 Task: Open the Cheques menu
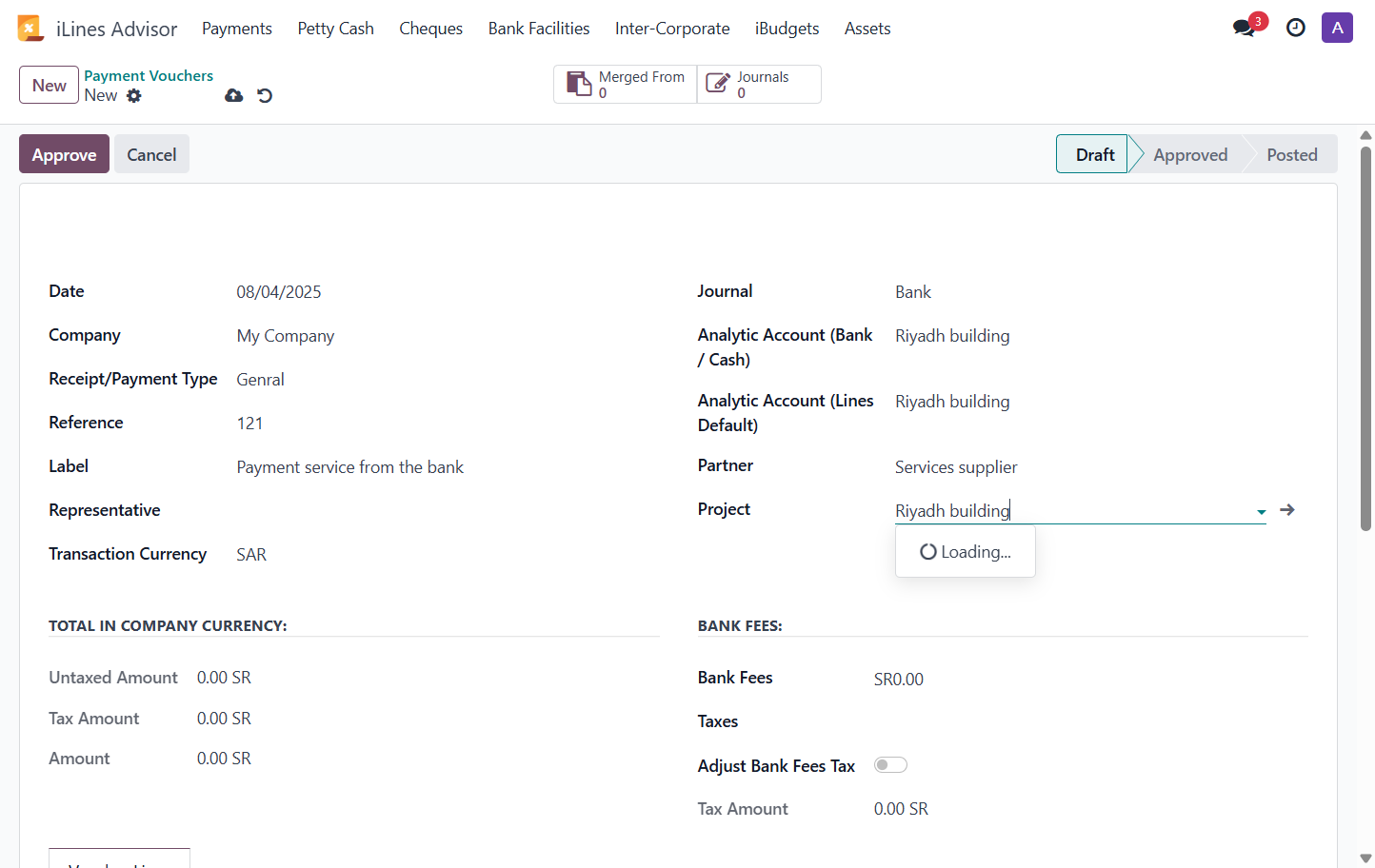[430, 29]
